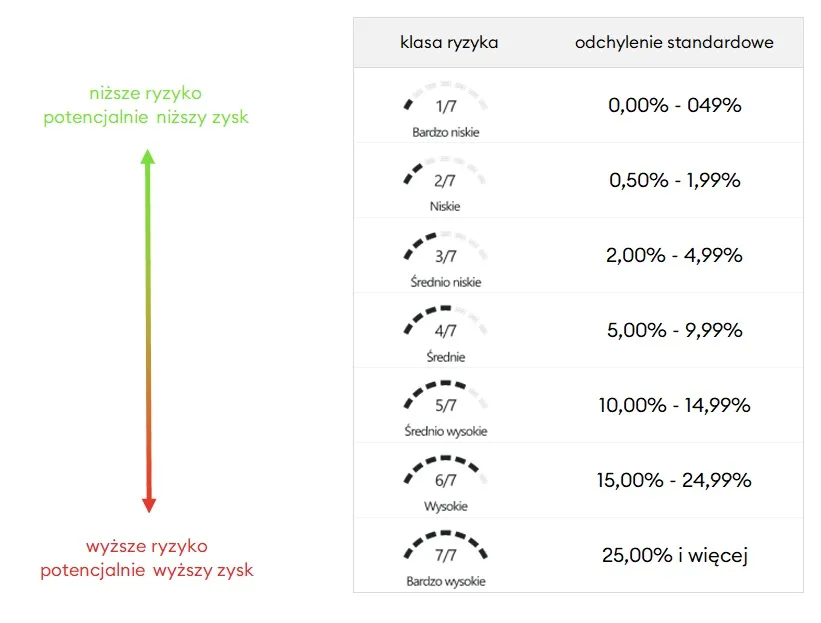This screenshot has width=821, height=623.
Task: Click the "klasa ryzyka" column header
Action: (449, 43)
